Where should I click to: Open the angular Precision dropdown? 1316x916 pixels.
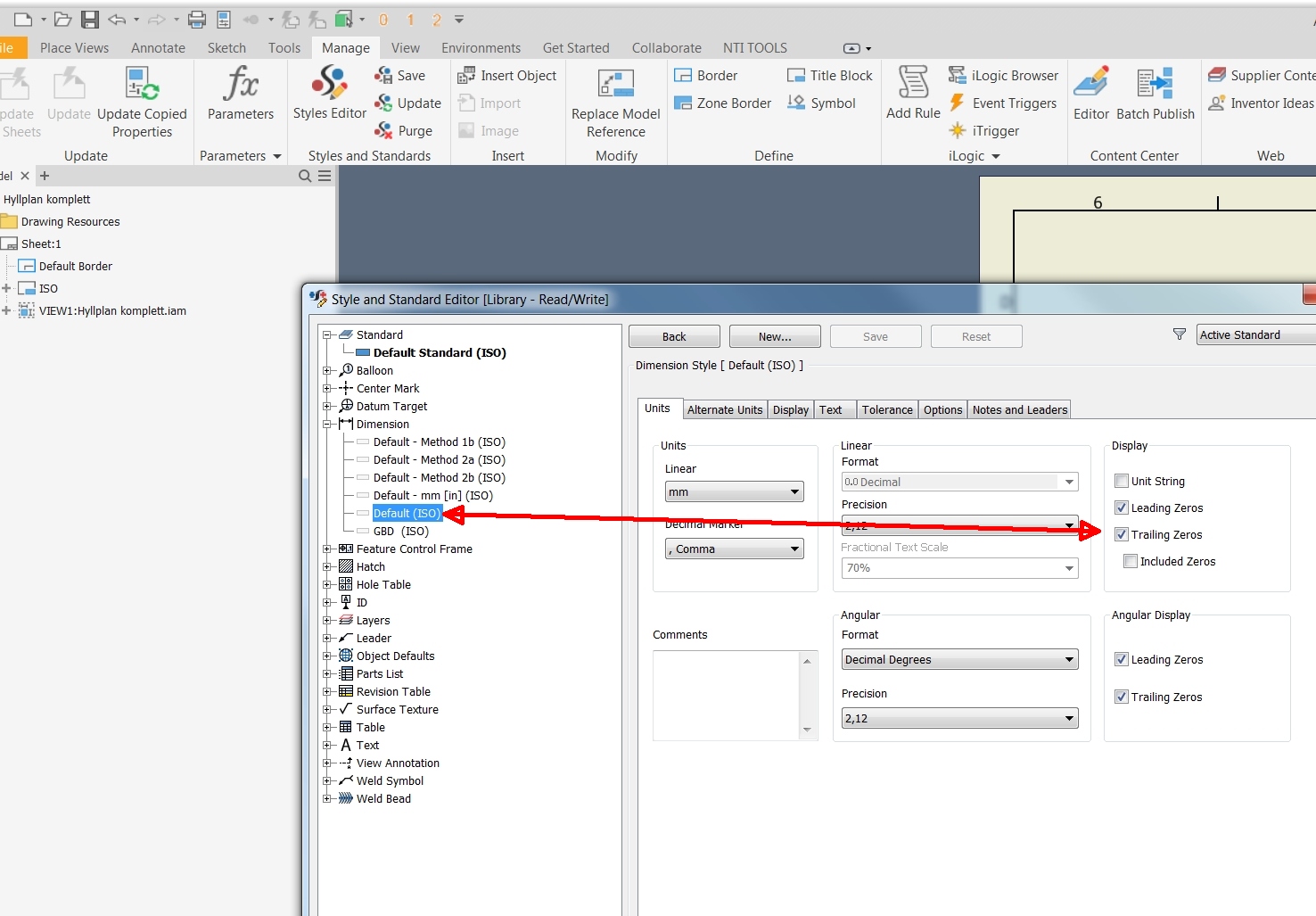tap(960, 719)
